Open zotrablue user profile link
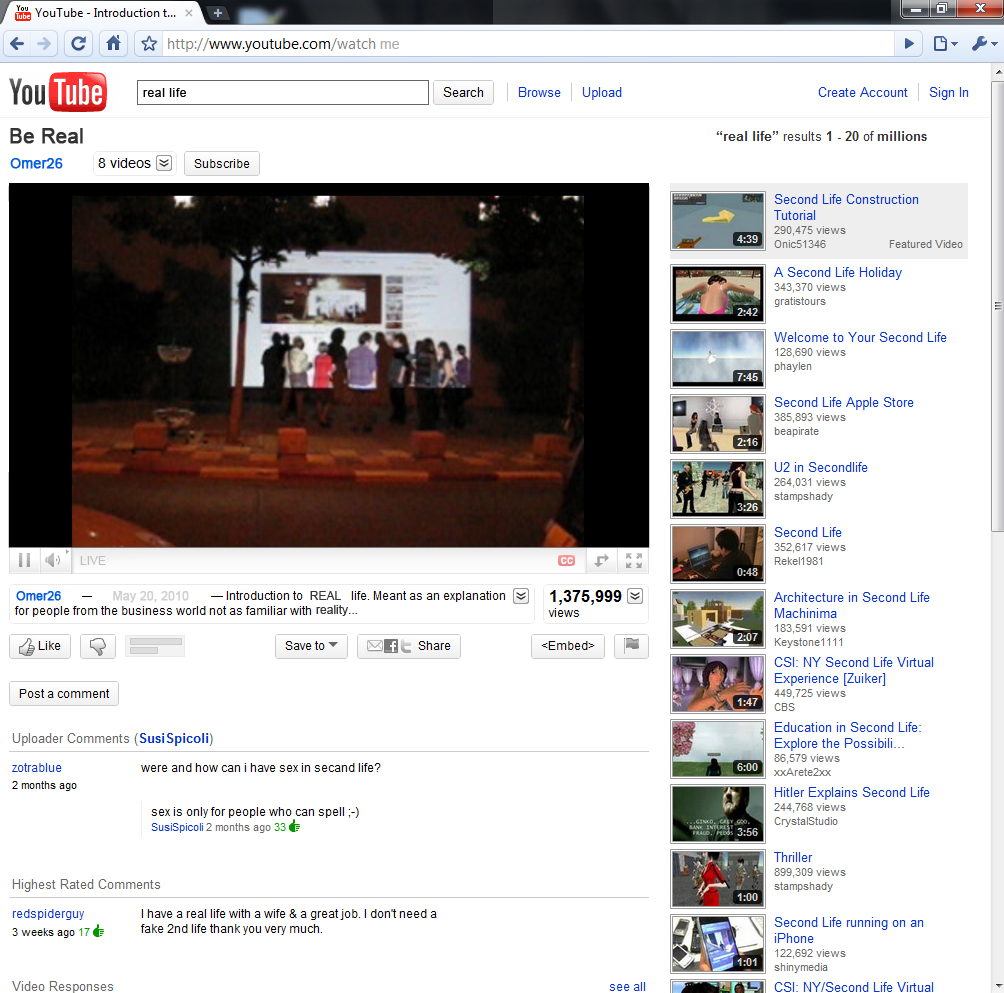The width and height of the screenshot is (1004, 993). [36, 768]
